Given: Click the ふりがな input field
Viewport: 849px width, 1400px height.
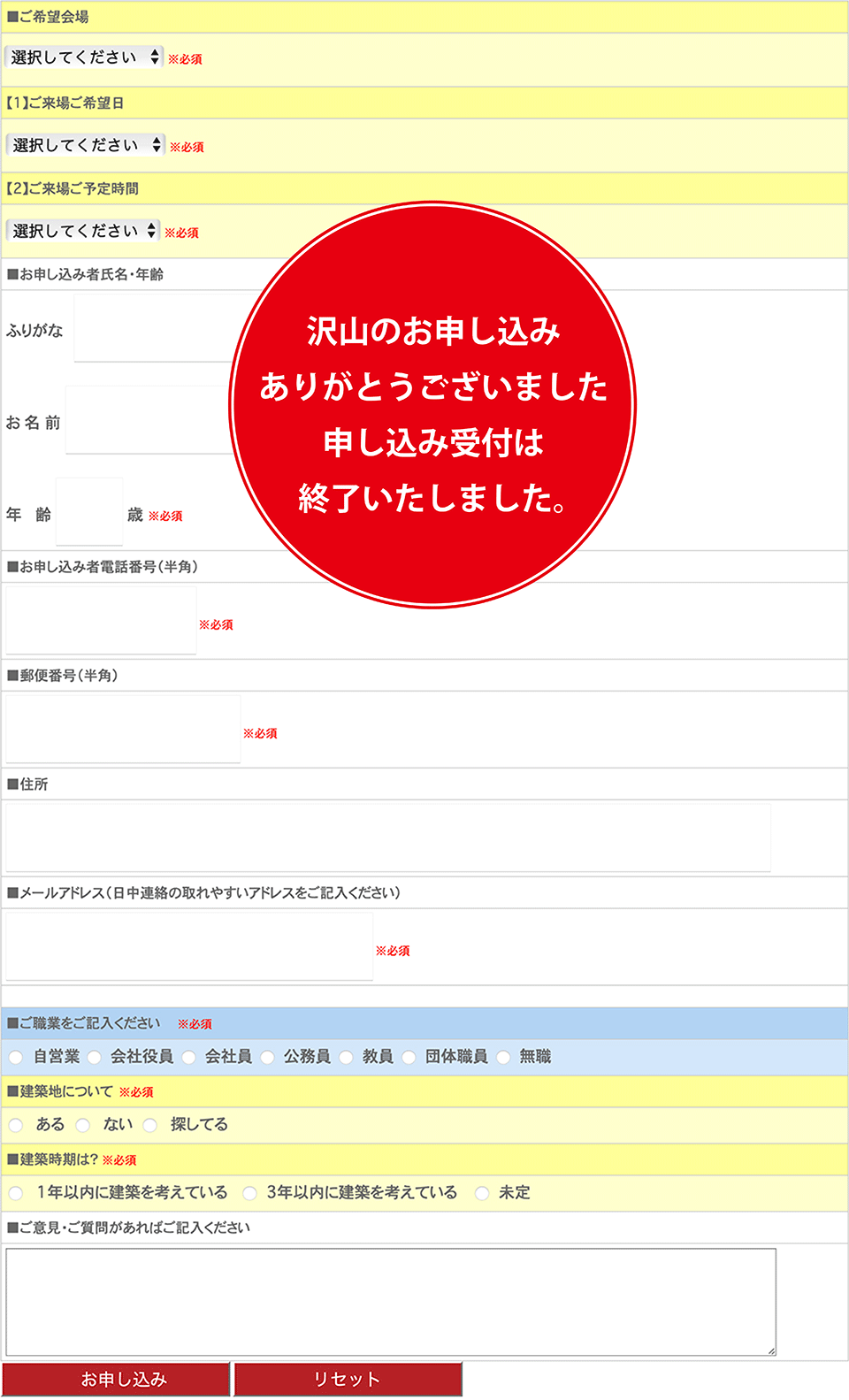Looking at the screenshot, I should point(155,328).
